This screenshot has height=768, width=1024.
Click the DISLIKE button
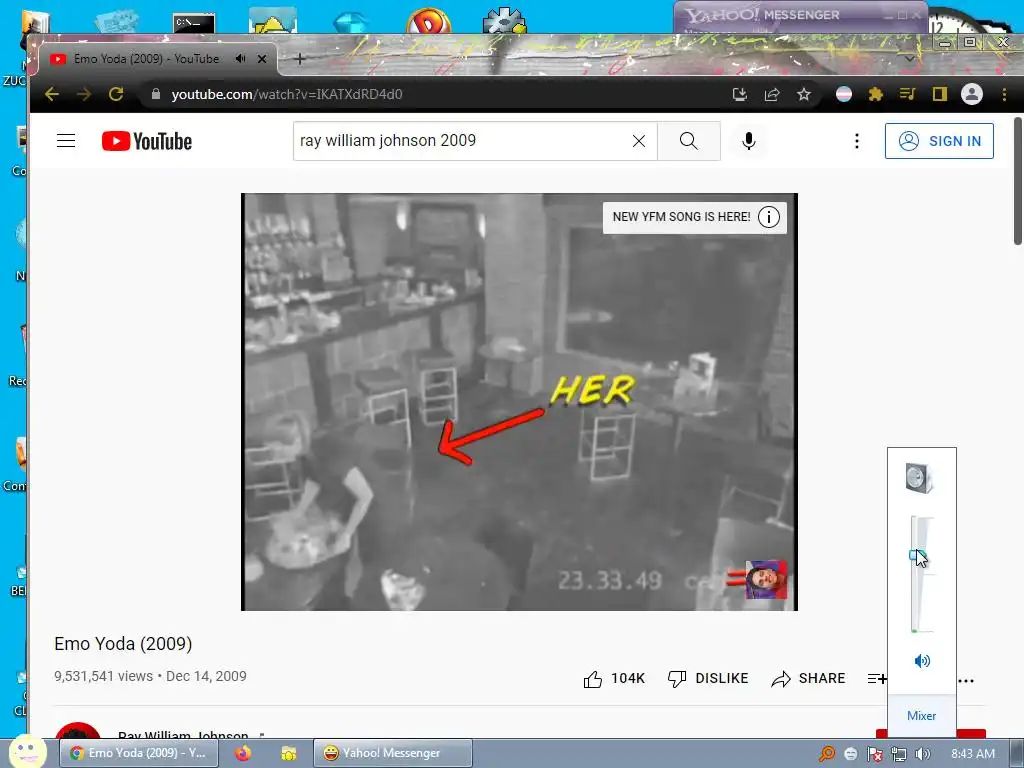point(708,679)
